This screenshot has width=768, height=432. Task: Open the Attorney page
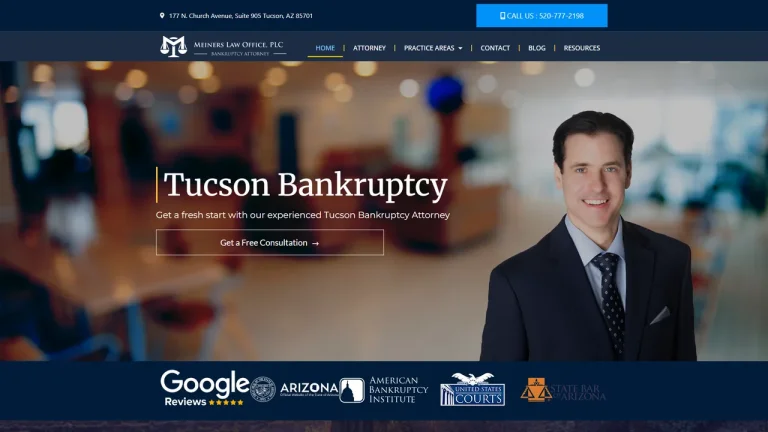pyautogui.click(x=369, y=48)
